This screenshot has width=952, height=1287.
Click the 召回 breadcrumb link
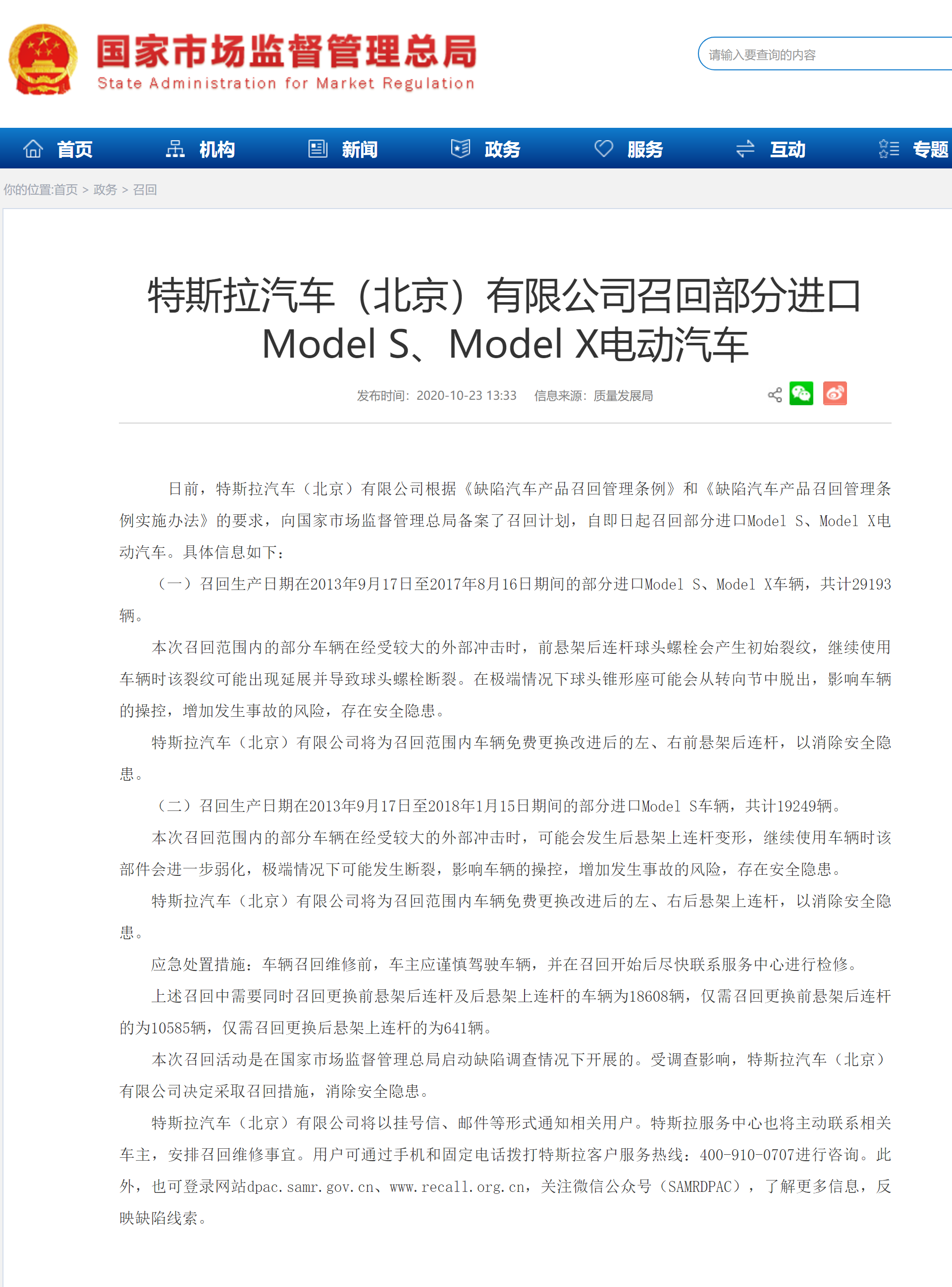point(145,190)
